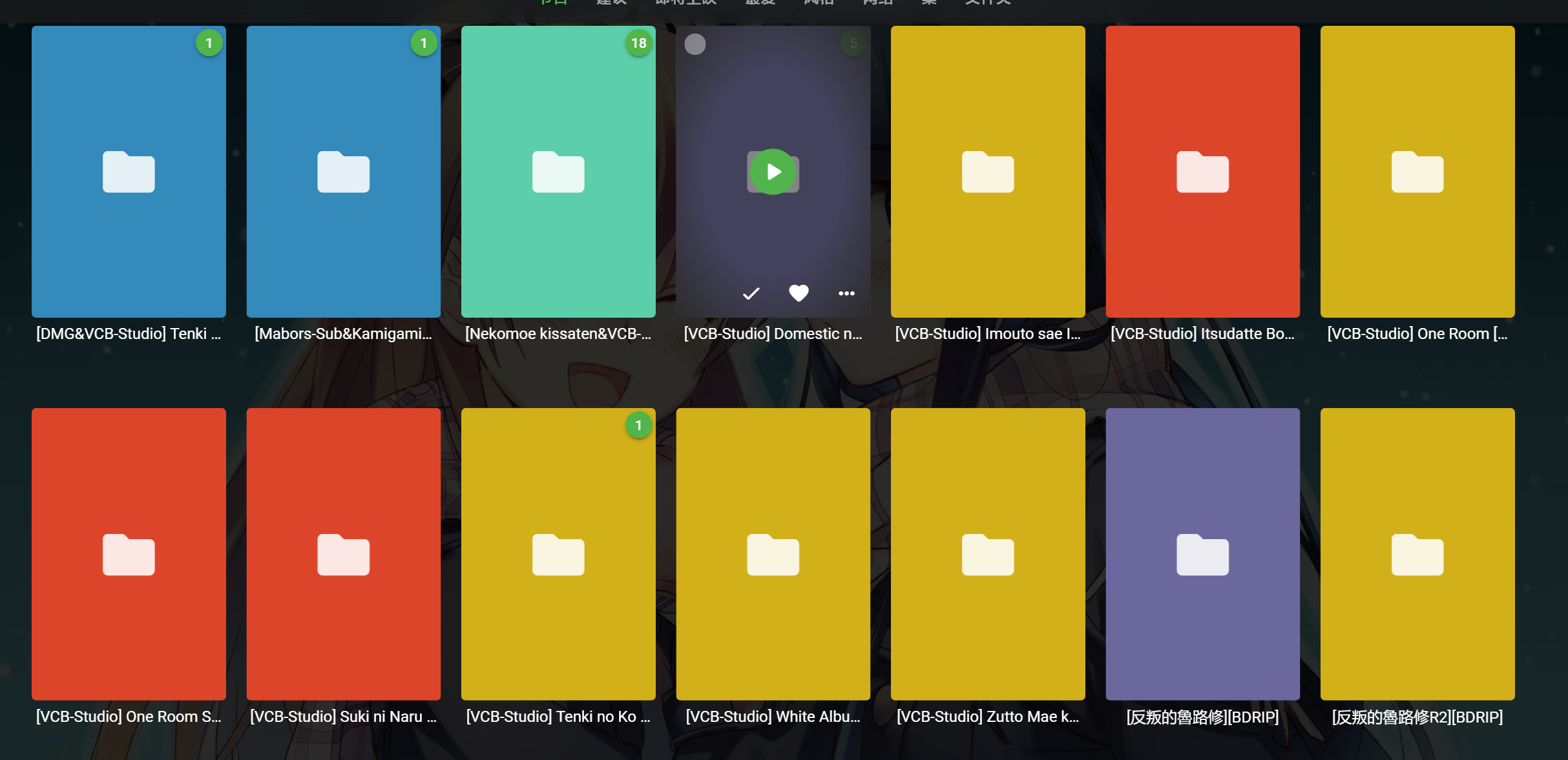
Task: Click the unplayed badge 1 on Mabors-Sub&Kamigami card
Action: click(x=424, y=43)
